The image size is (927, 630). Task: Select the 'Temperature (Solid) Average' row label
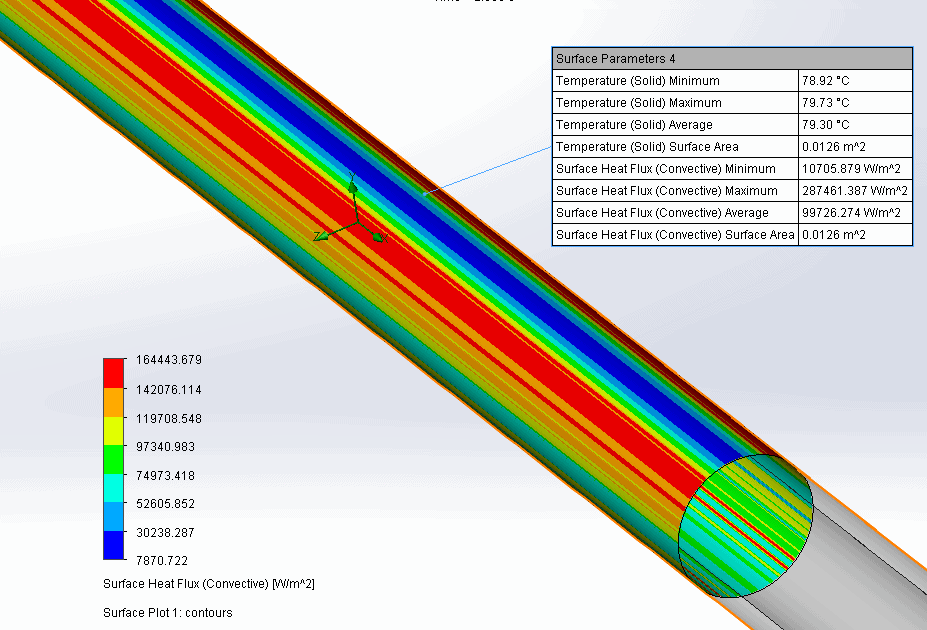pos(634,125)
